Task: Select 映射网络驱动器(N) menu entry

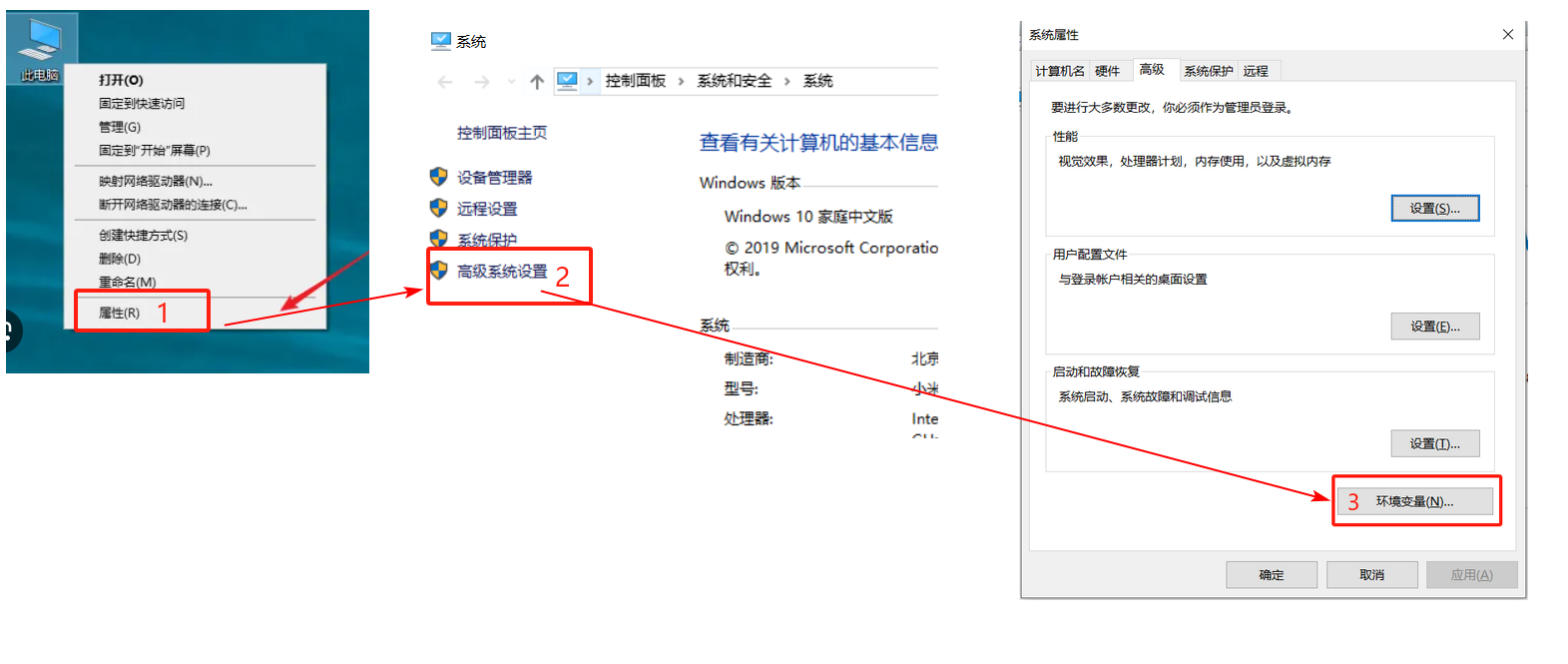Action: pyautogui.click(x=155, y=181)
